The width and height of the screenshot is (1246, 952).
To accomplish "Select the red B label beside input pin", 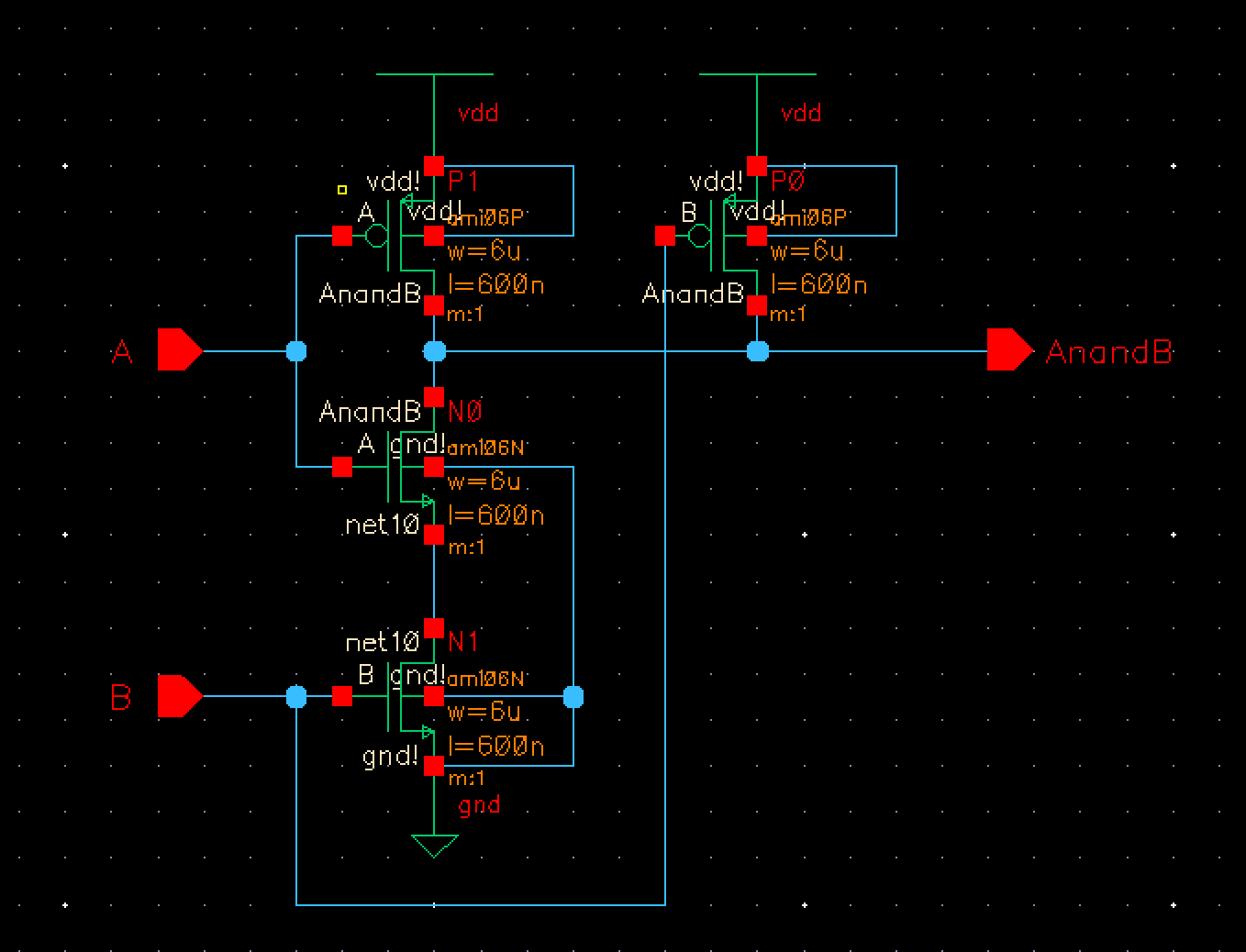I will point(121,698).
